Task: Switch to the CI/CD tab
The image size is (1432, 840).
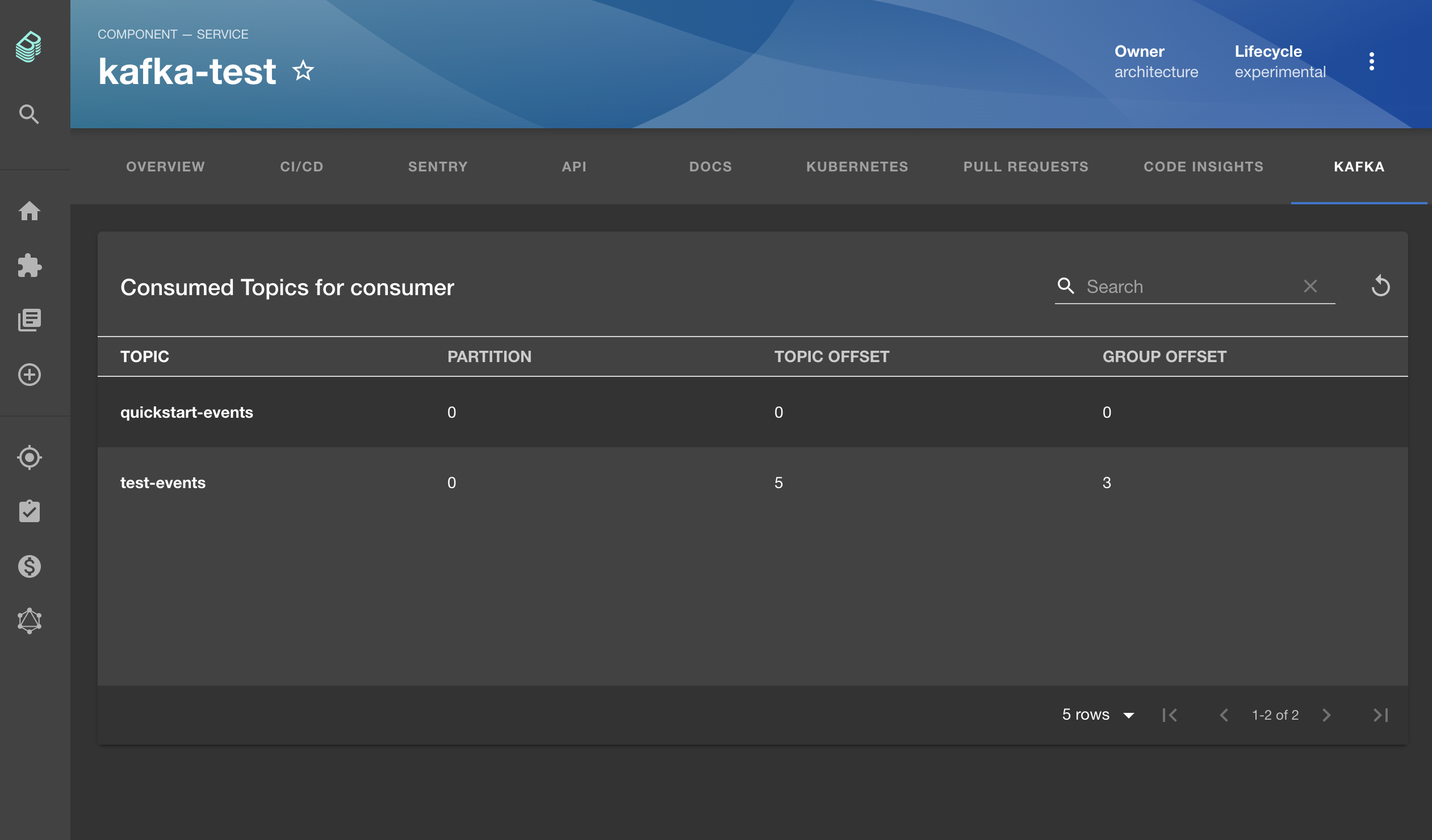Action: [302, 166]
